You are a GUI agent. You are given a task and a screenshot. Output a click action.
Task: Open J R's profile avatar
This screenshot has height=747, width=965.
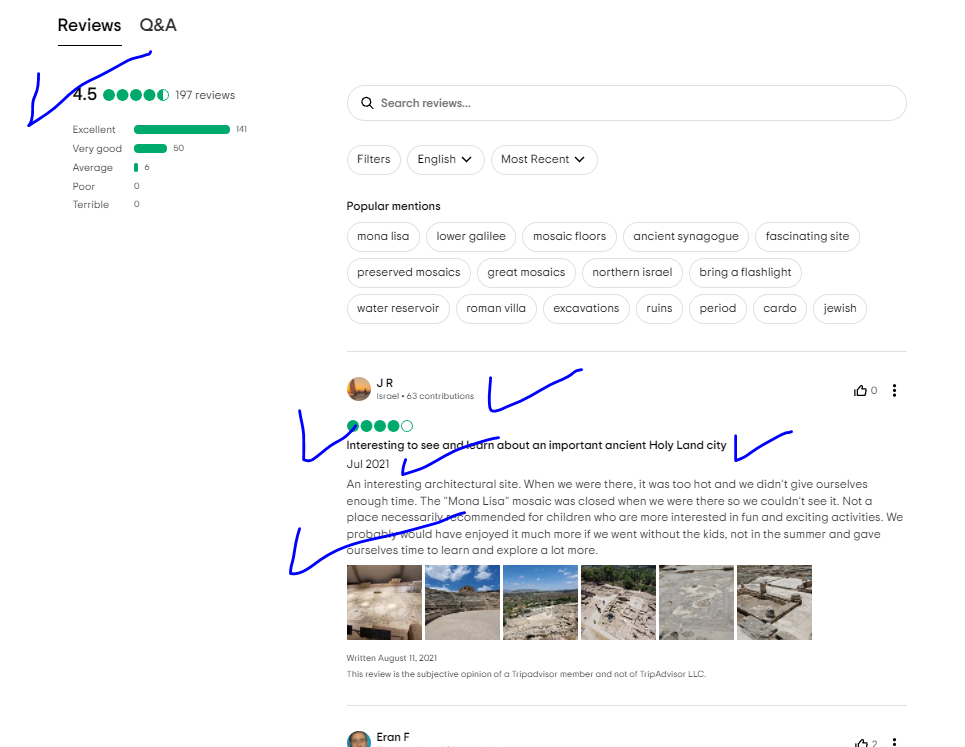359,389
